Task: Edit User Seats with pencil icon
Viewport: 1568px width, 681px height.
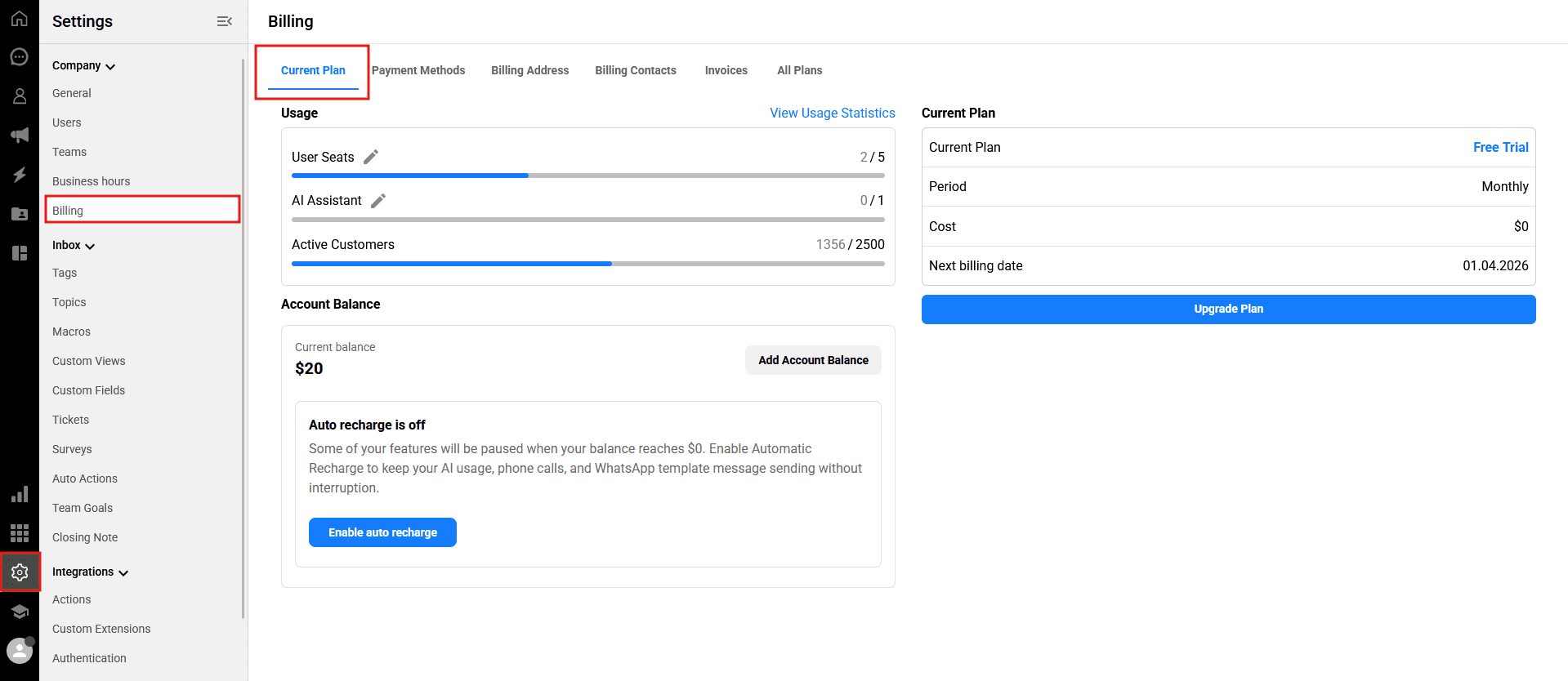Action: [371, 157]
